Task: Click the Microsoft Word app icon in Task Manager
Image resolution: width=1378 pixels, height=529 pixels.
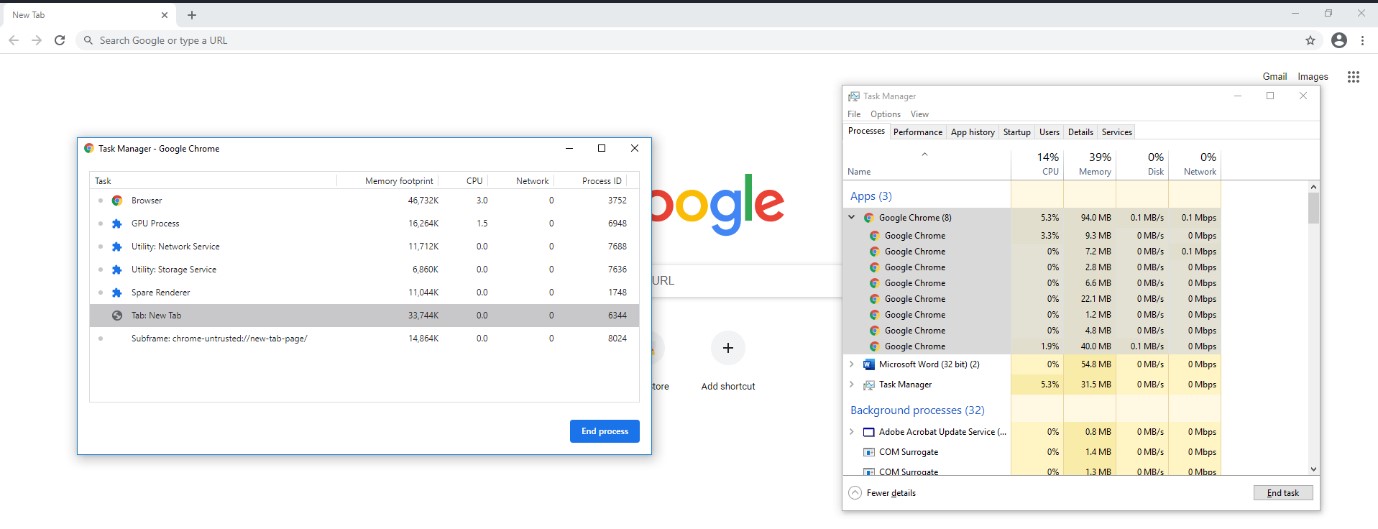Action: [x=869, y=364]
